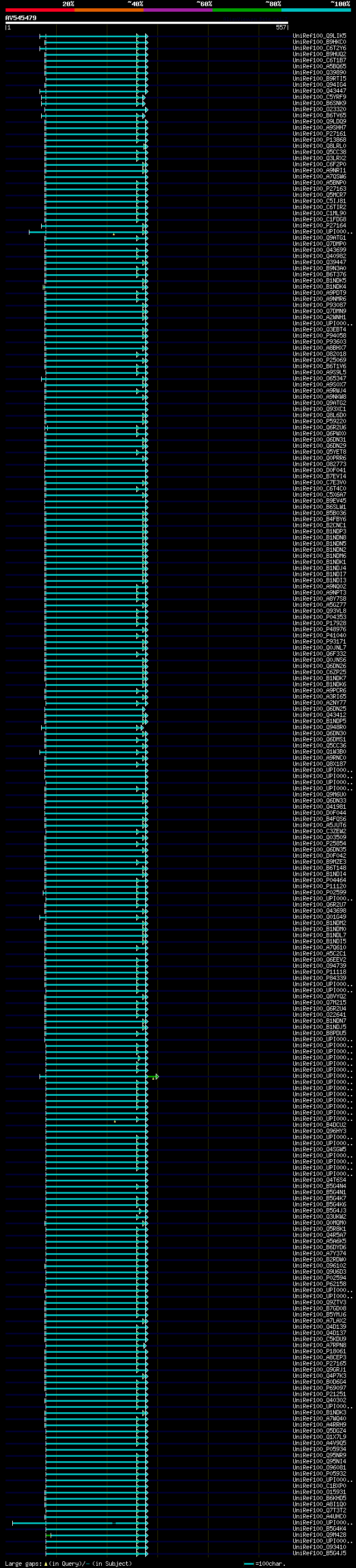The image size is (356, 1568).
Task: Select the UniRef100_A9PCR6 label
Action: pos(319,691)
